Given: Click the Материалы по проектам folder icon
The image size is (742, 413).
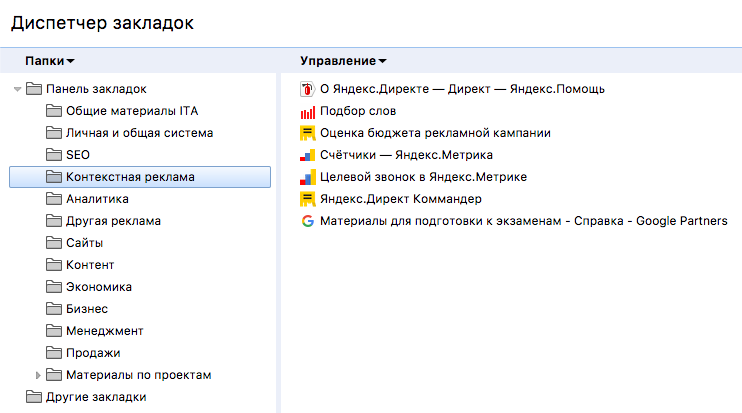Looking at the screenshot, I should click(x=53, y=375).
